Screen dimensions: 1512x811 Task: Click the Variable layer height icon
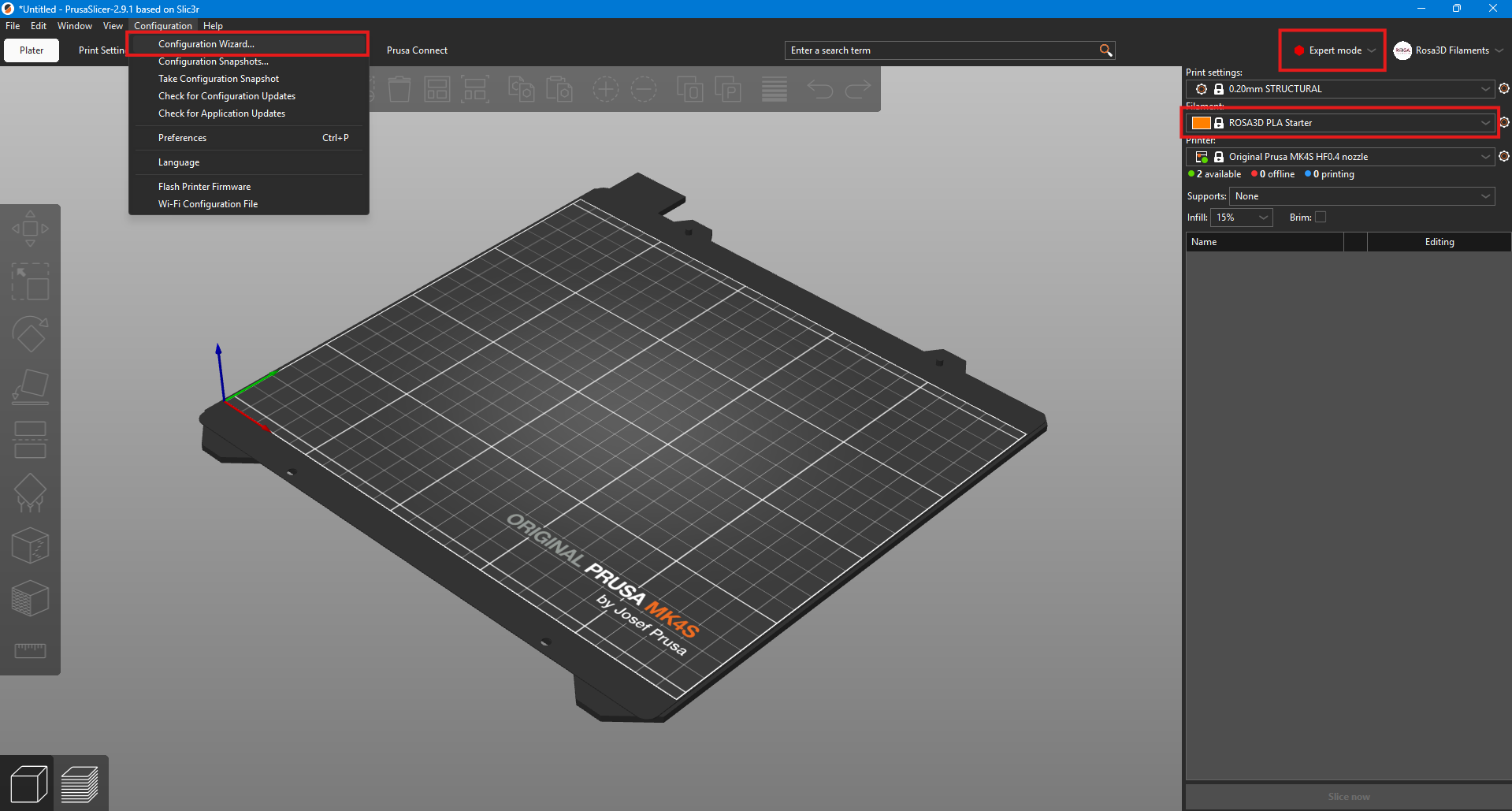pyautogui.click(x=775, y=89)
